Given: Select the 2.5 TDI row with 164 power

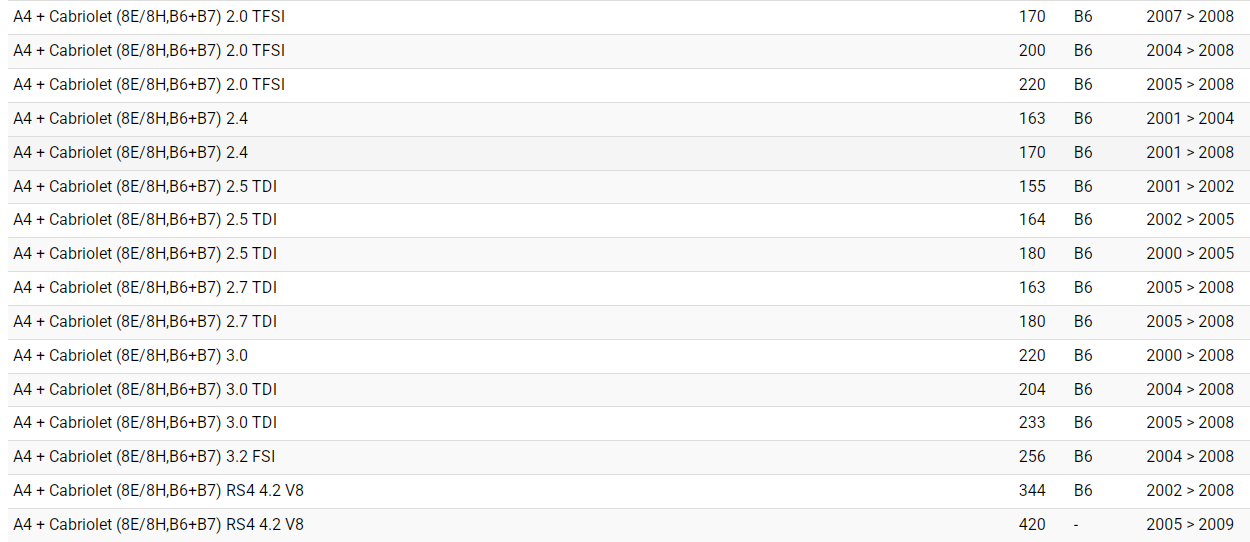Looking at the screenshot, I should point(145,220).
